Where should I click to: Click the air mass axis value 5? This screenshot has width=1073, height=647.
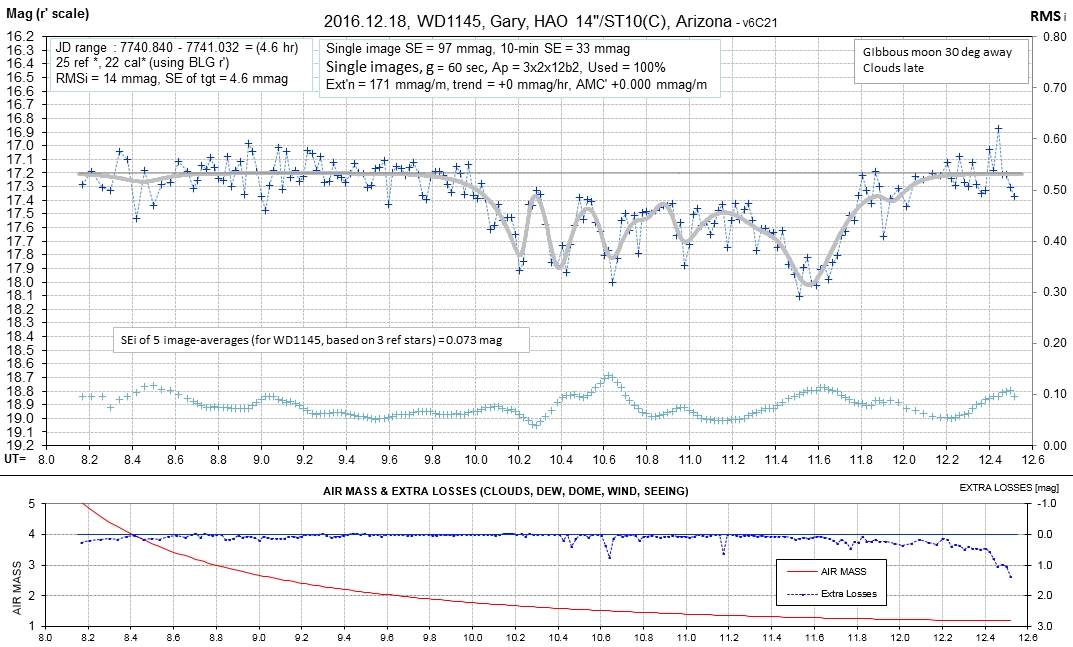tap(31, 504)
